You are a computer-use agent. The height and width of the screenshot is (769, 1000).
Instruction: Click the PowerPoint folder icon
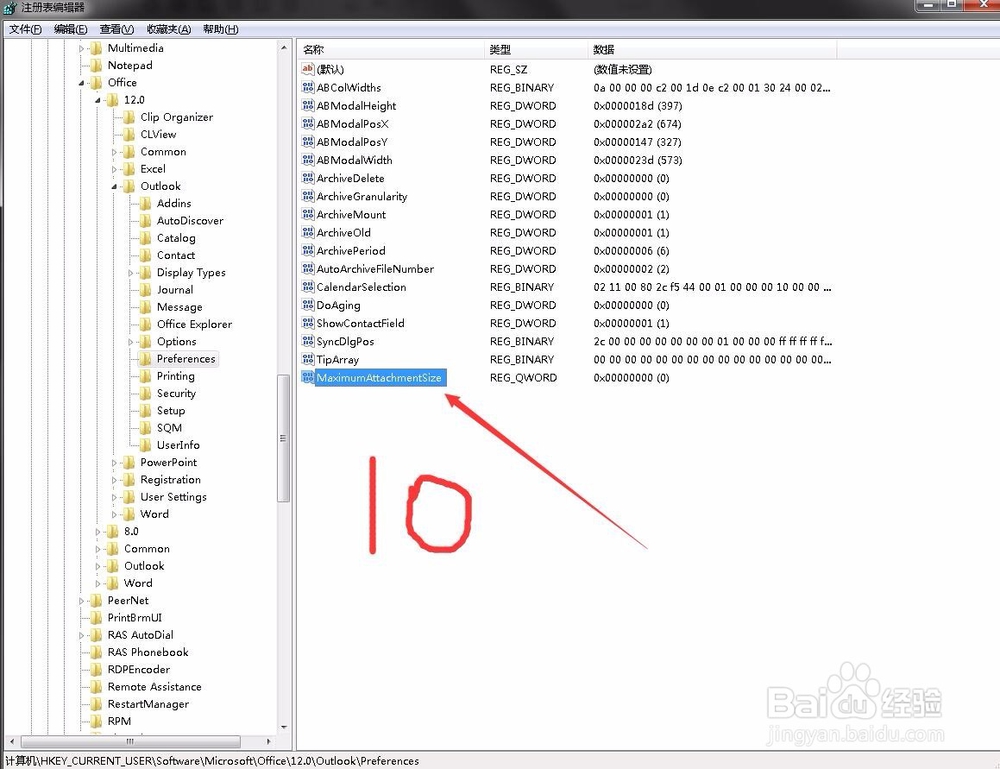coord(129,463)
